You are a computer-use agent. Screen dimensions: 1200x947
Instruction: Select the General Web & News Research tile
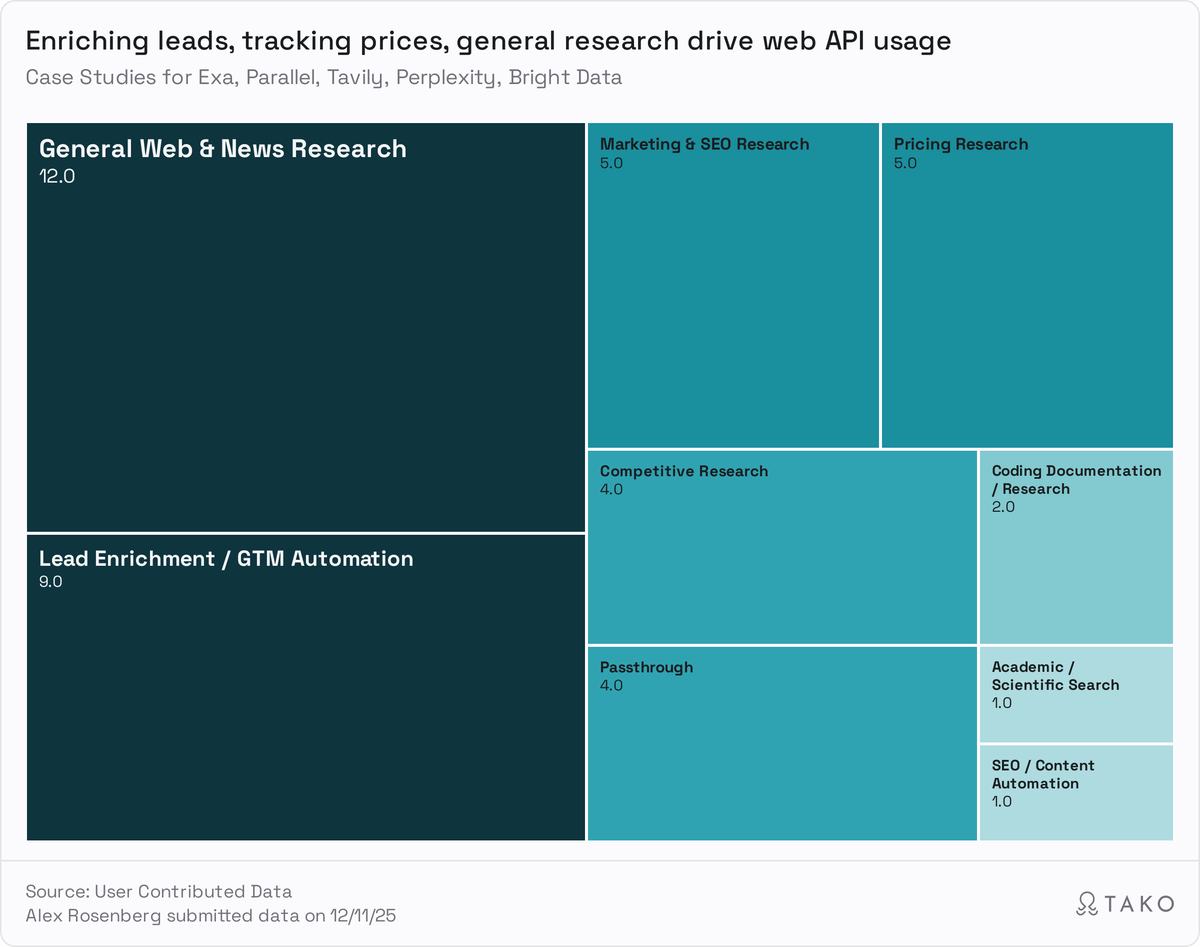click(x=306, y=327)
